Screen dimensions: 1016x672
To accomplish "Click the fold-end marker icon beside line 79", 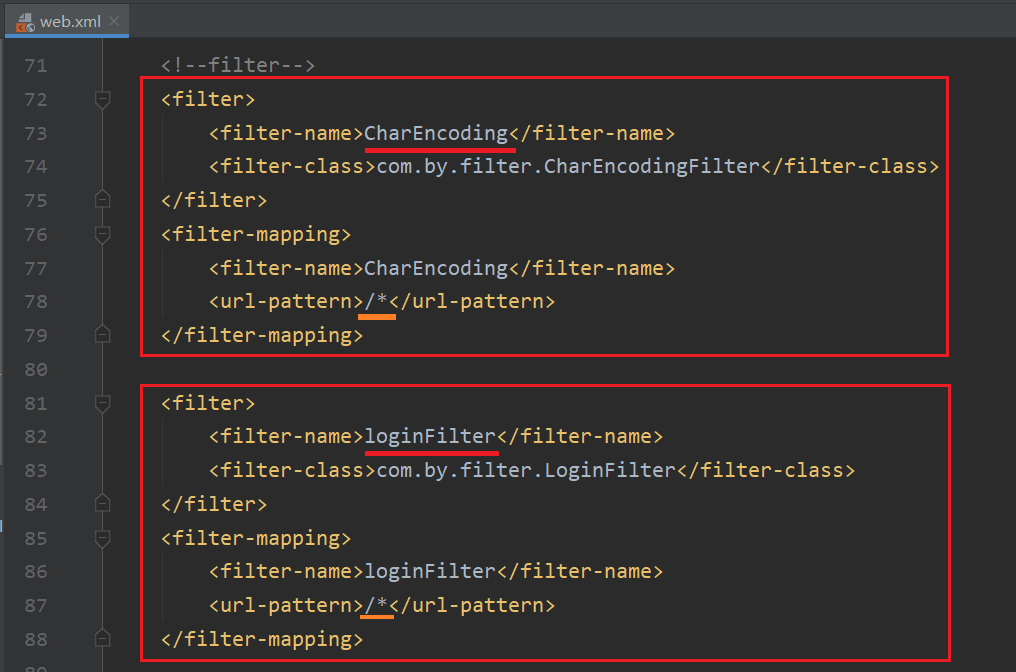I will tap(102, 335).
